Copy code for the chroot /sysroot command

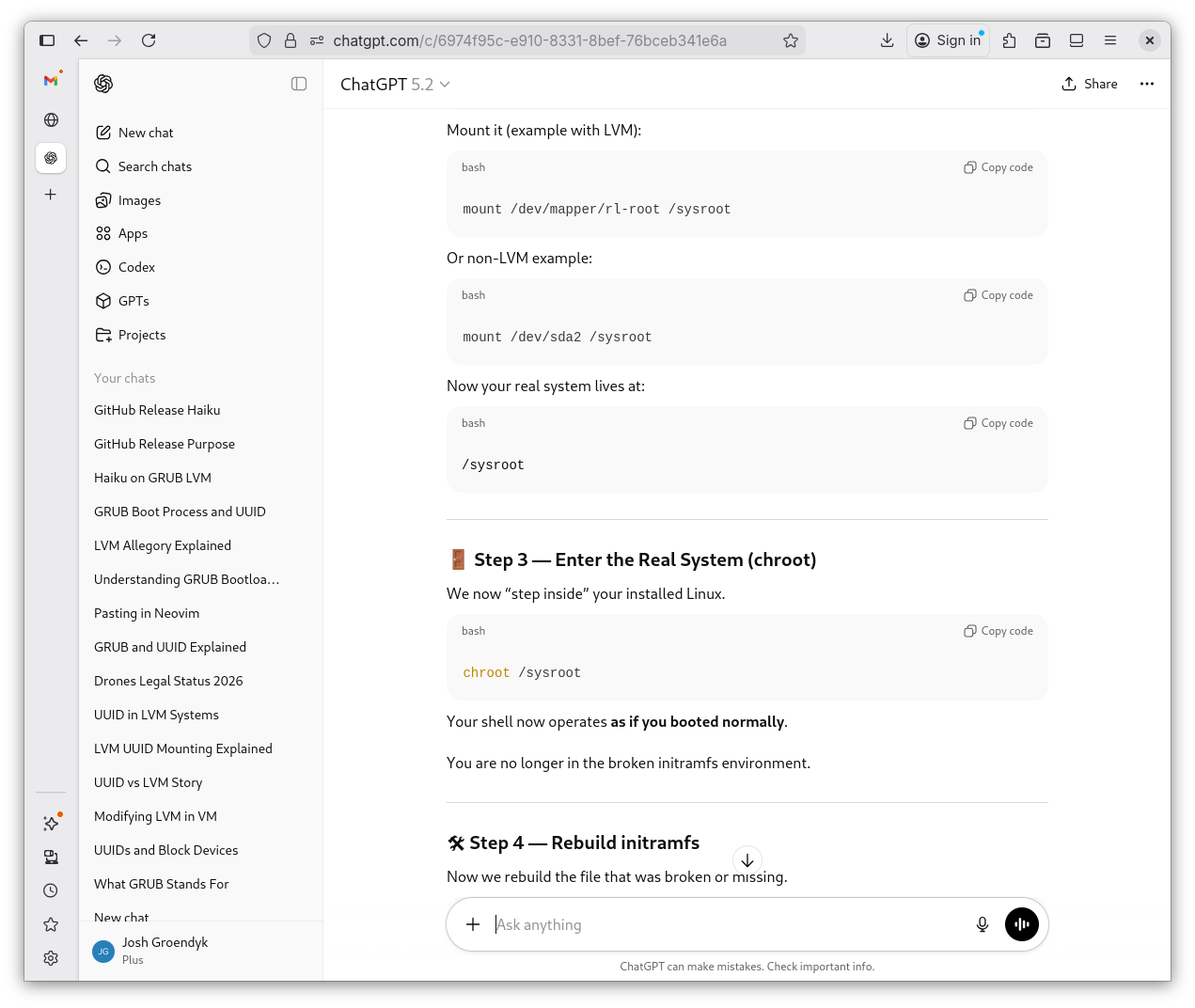(998, 631)
